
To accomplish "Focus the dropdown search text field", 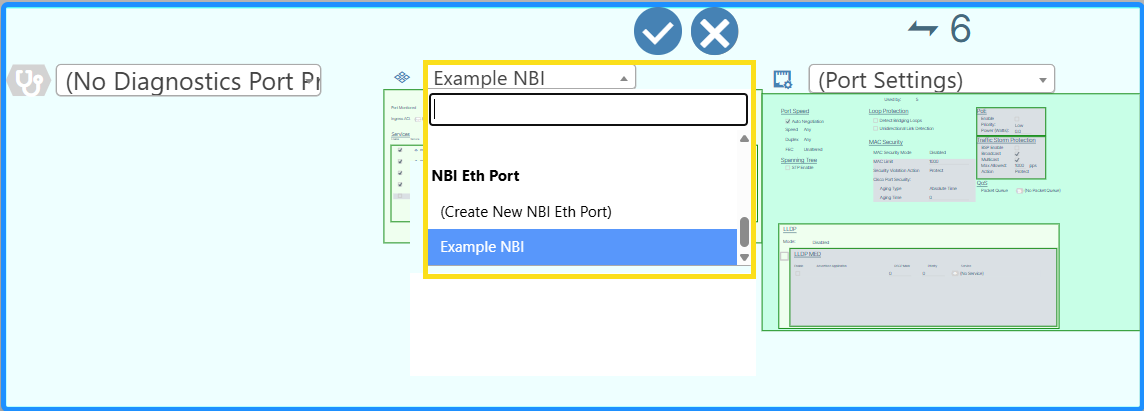I will click(x=588, y=110).
